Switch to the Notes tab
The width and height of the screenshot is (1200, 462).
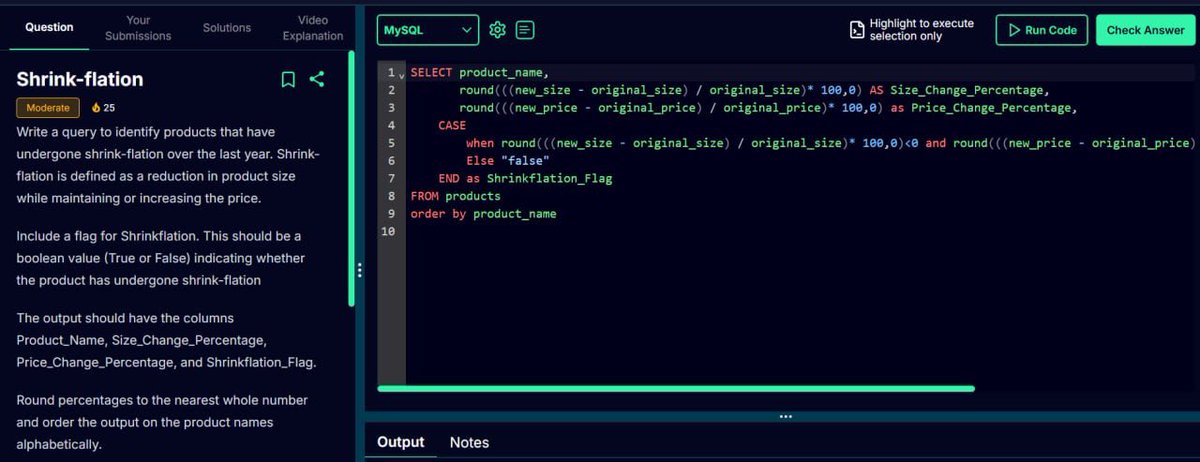469,442
